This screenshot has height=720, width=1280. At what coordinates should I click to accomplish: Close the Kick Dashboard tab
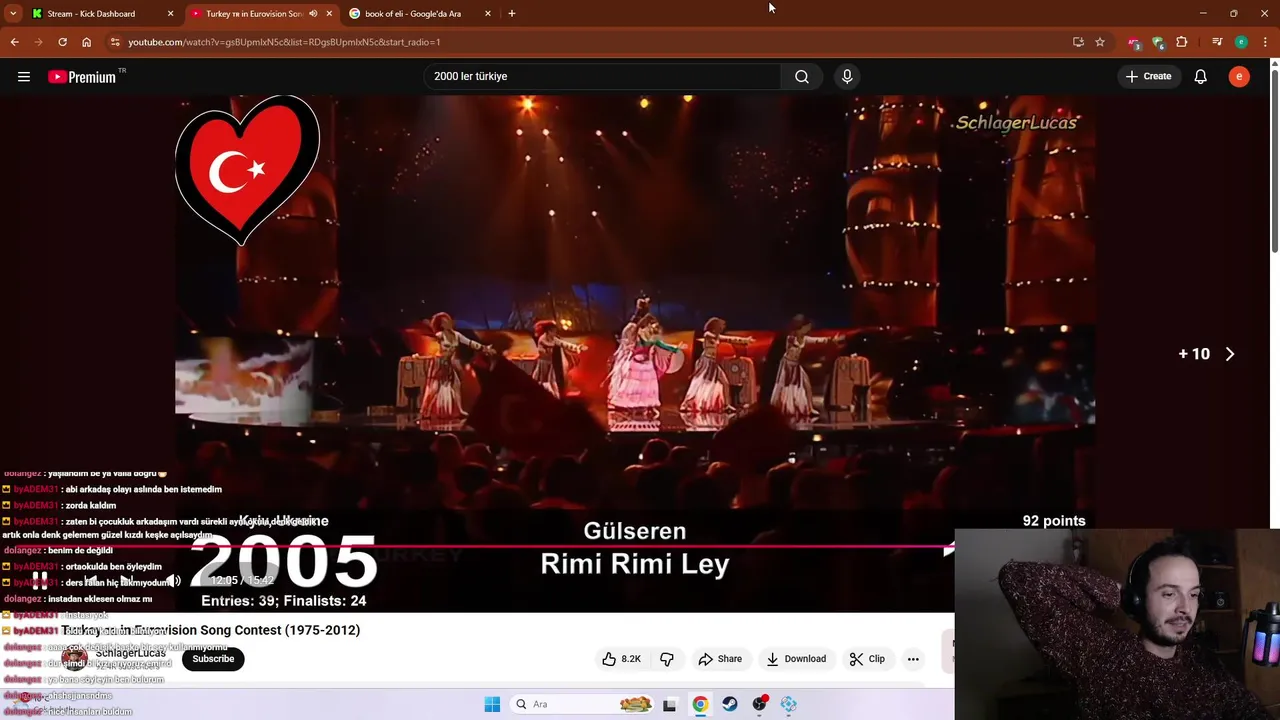[170, 14]
